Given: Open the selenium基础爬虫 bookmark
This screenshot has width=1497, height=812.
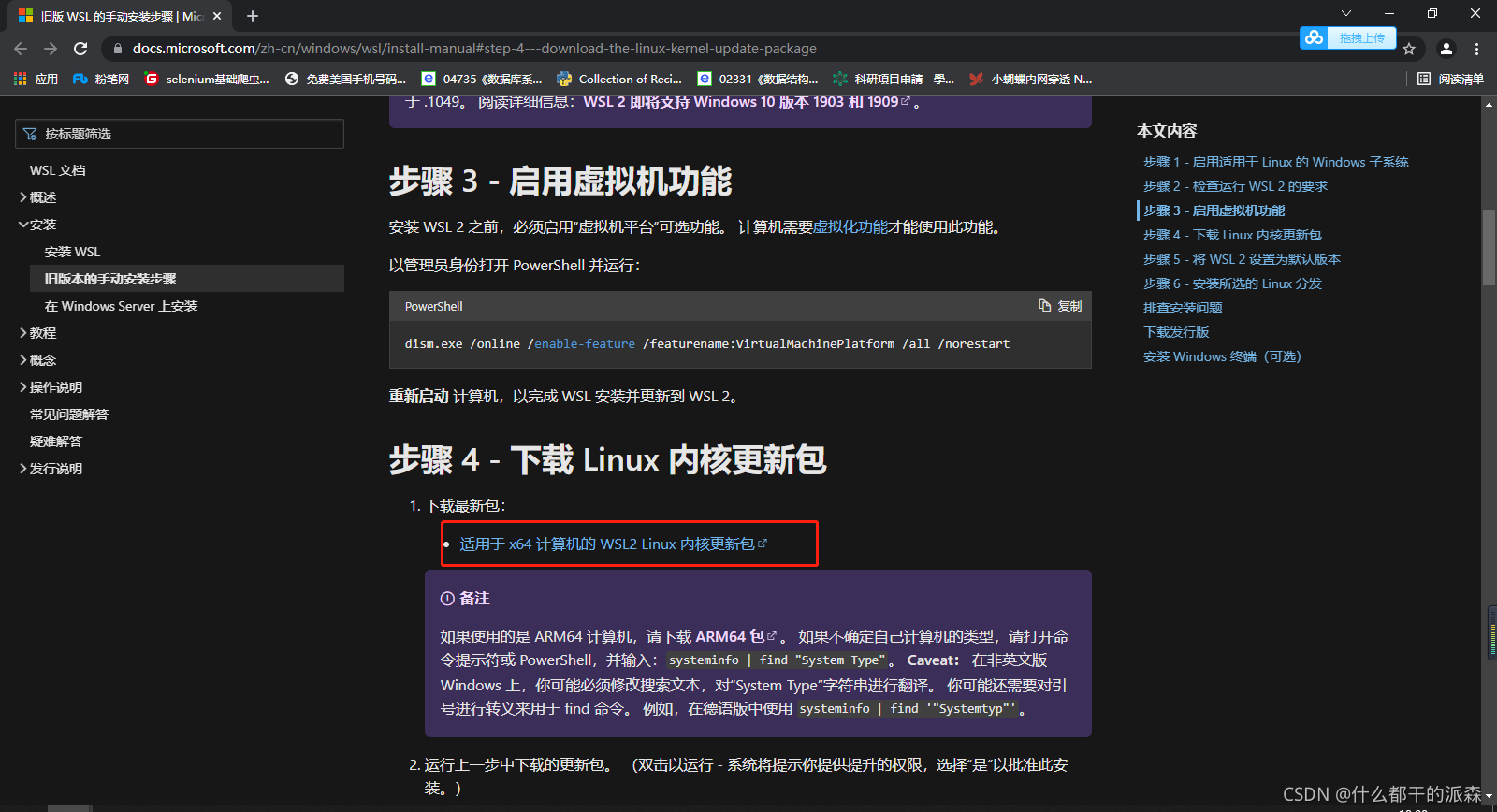Looking at the screenshot, I should click(x=207, y=79).
